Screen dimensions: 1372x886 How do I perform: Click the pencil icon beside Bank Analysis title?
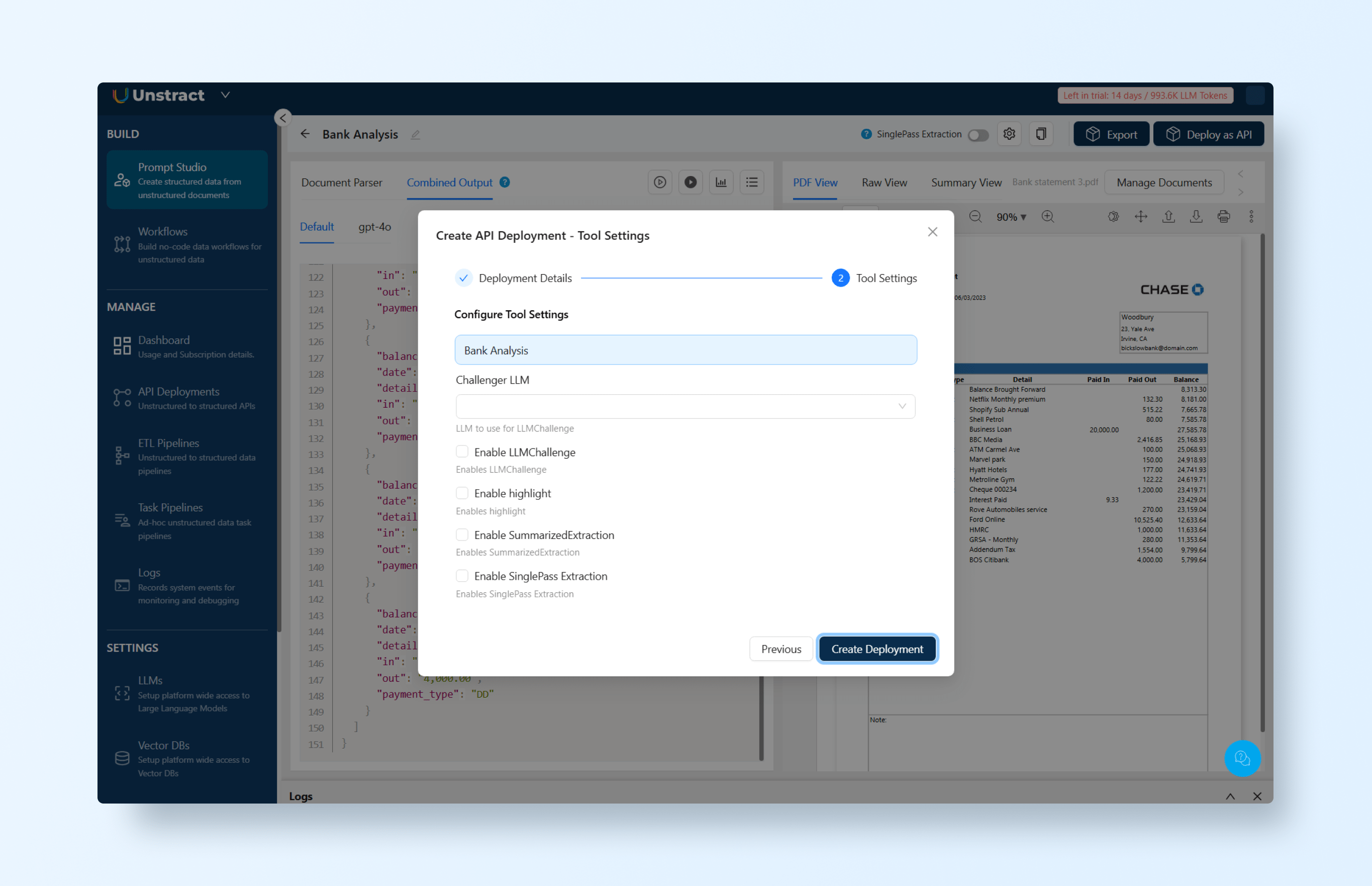(415, 135)
